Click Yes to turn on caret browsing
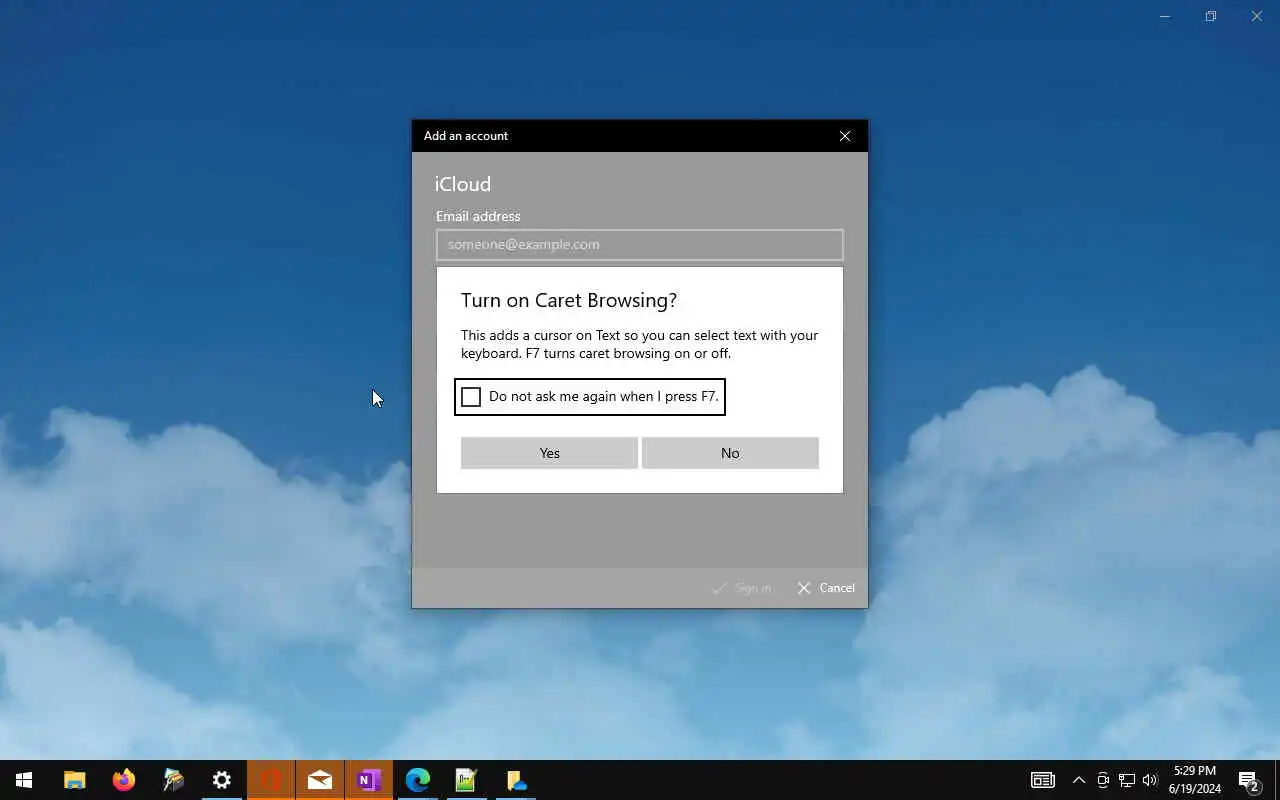The width and height of the screenshot is (1280, 800). [549, 453]
